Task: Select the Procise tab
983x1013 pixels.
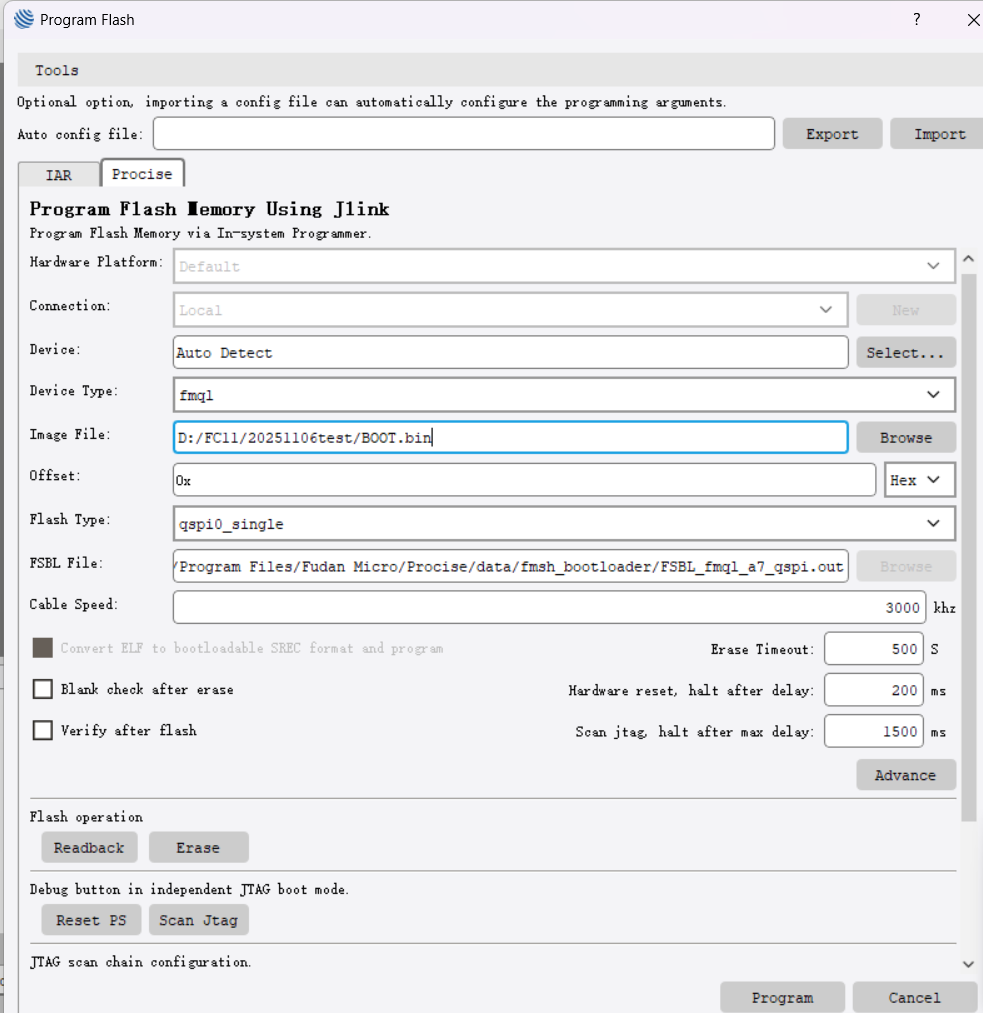Action: click(x=142, y=174)
